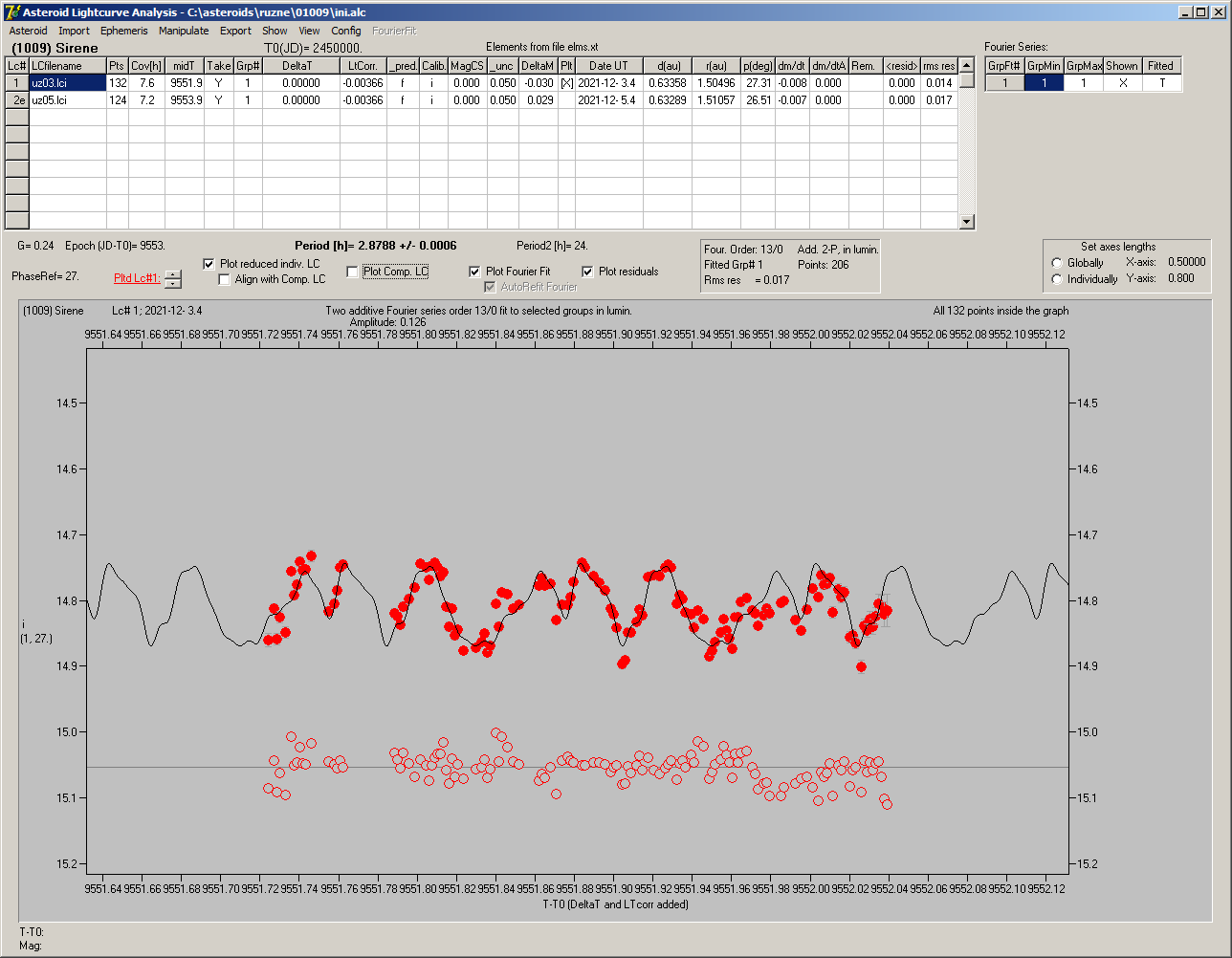Click the midT column header

tap(185, 66)
